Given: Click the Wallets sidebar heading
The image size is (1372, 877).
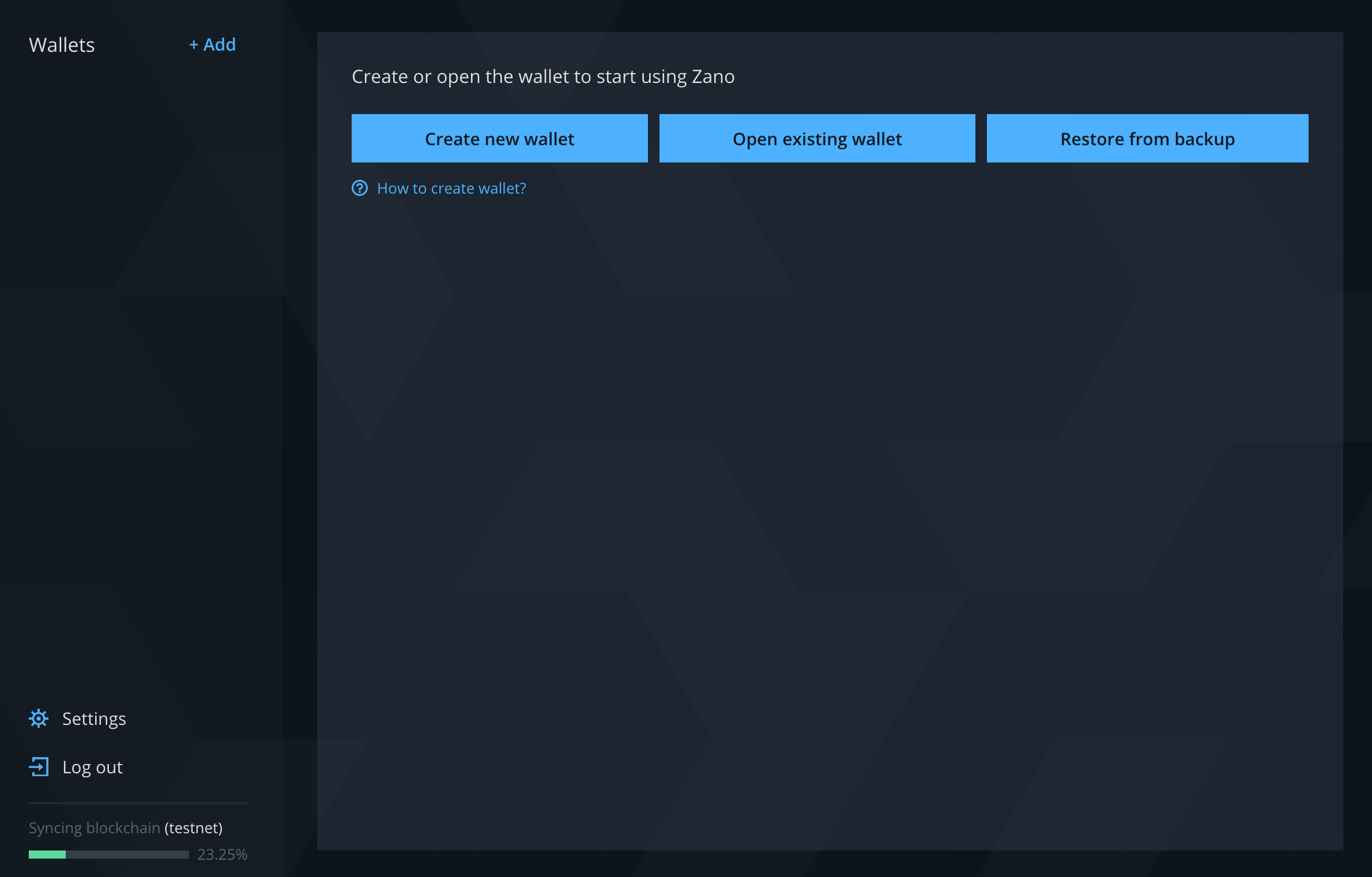Looking at the screenshot, I should click(x=62, y=45).
